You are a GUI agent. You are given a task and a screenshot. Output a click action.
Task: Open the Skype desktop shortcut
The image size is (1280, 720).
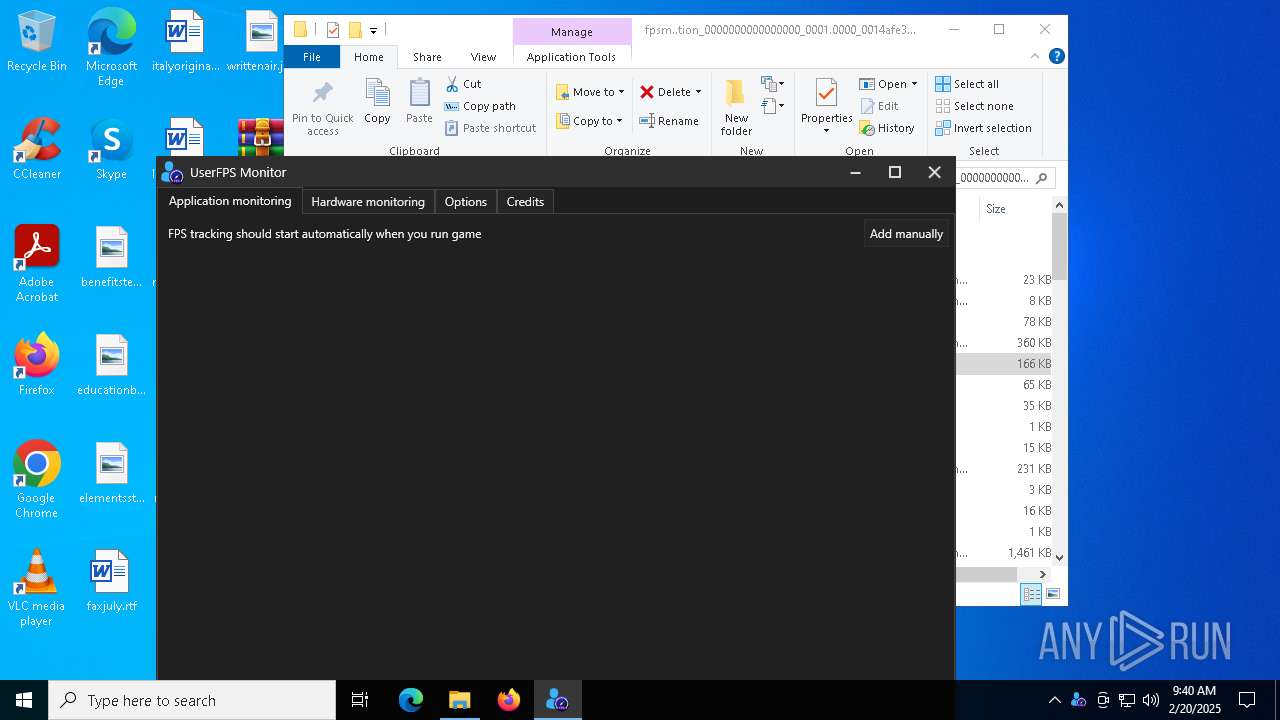[111, 149]
